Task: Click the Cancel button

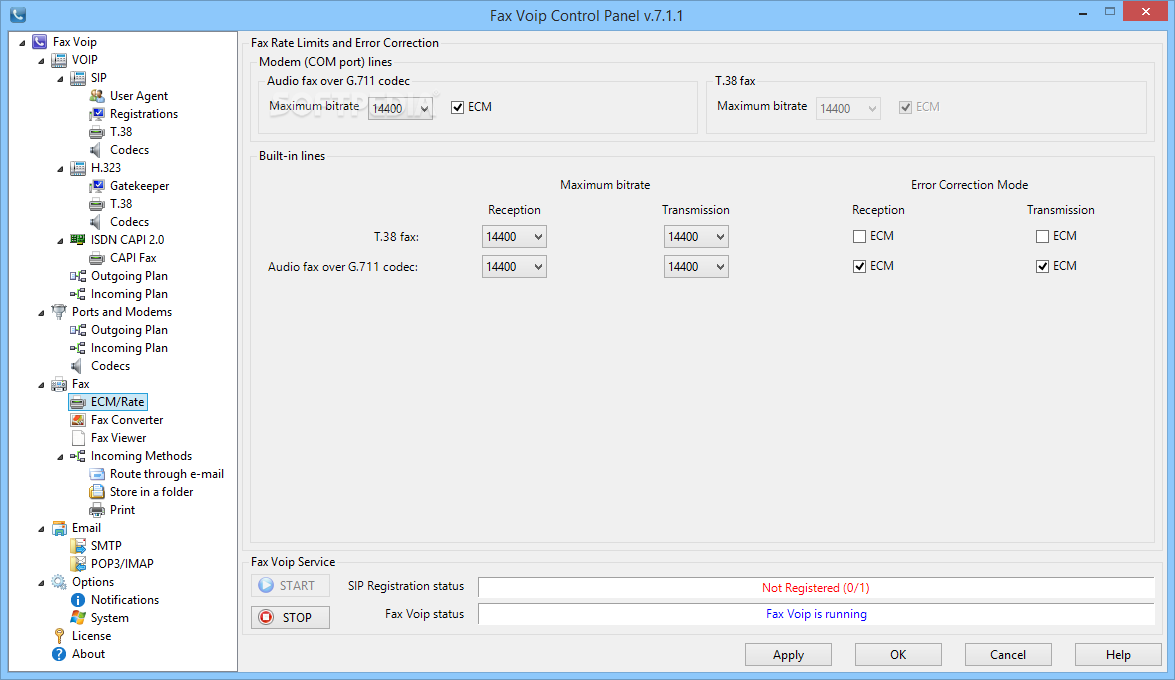Action: (x=1008, y=655)
